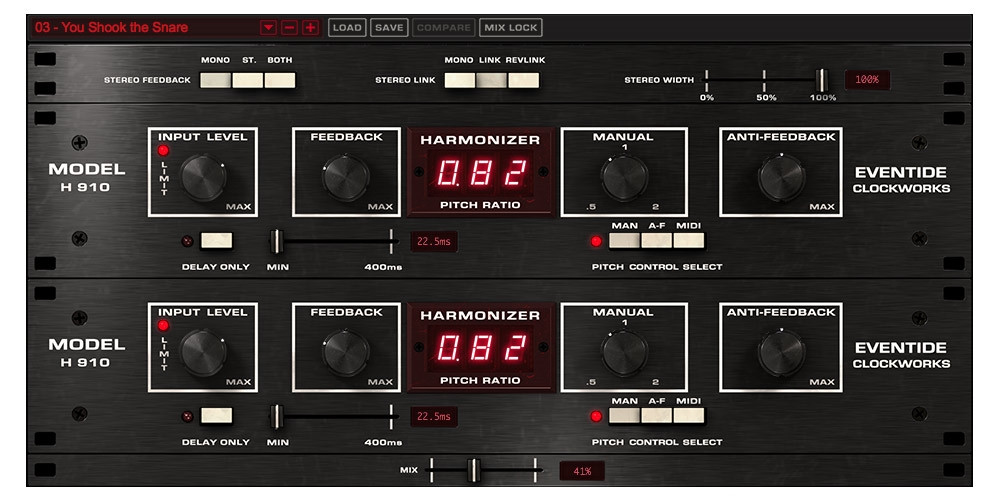Click the upper unit Delay Only LED indicator

click(x=188, y=241)
